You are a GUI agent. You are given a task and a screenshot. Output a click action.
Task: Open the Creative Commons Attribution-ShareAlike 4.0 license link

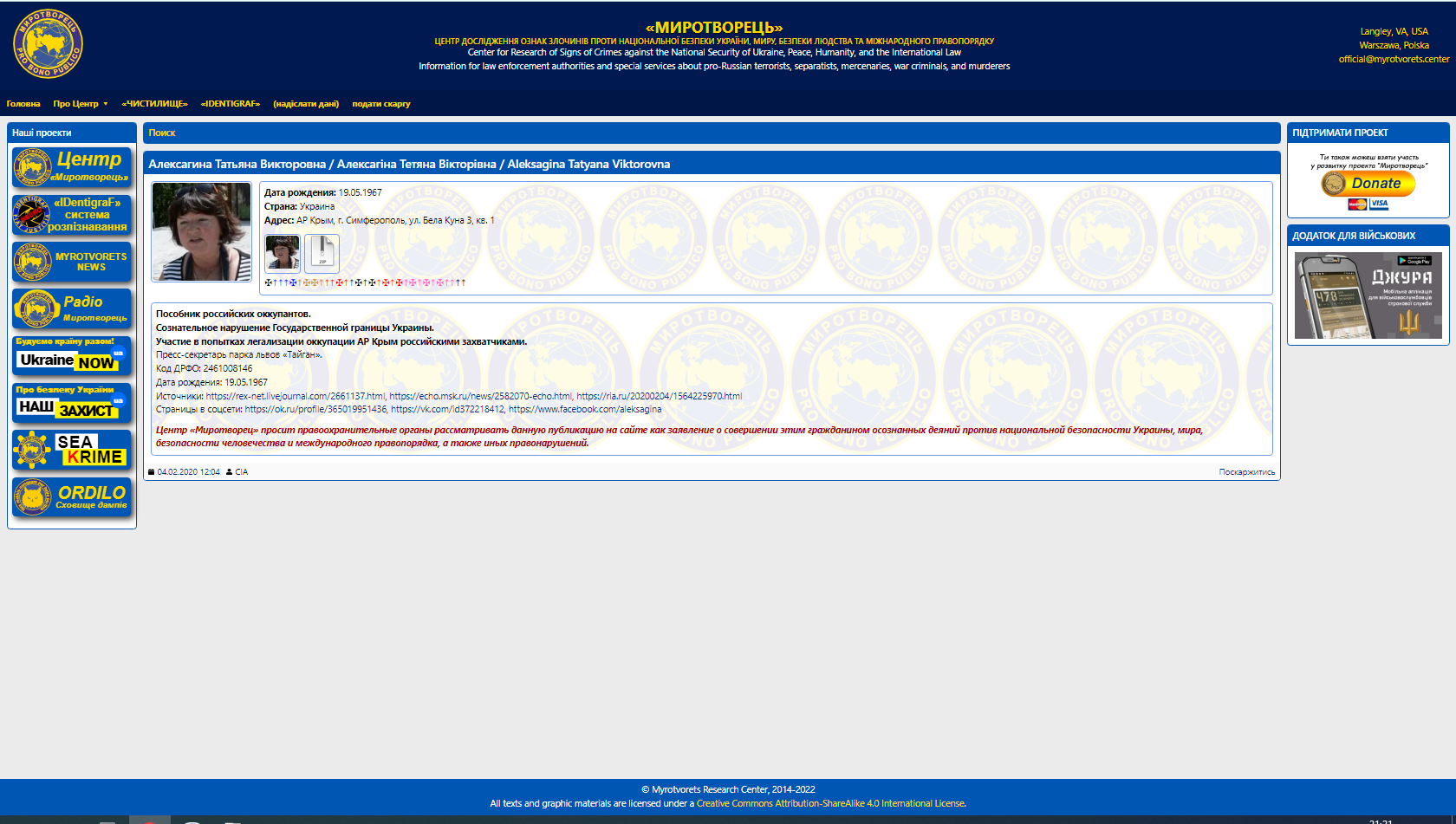(x=830, y=803)
